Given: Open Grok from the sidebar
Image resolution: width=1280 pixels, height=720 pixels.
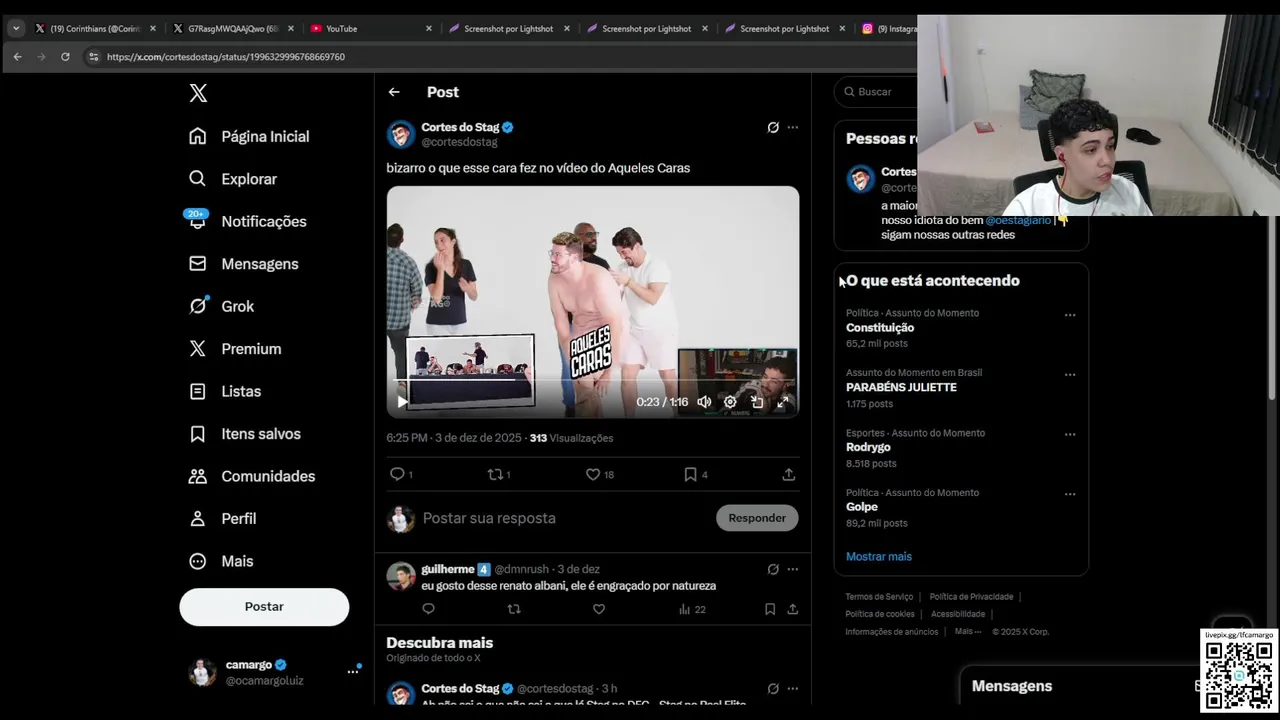Looking at the screenshot, I should (222, 306).
